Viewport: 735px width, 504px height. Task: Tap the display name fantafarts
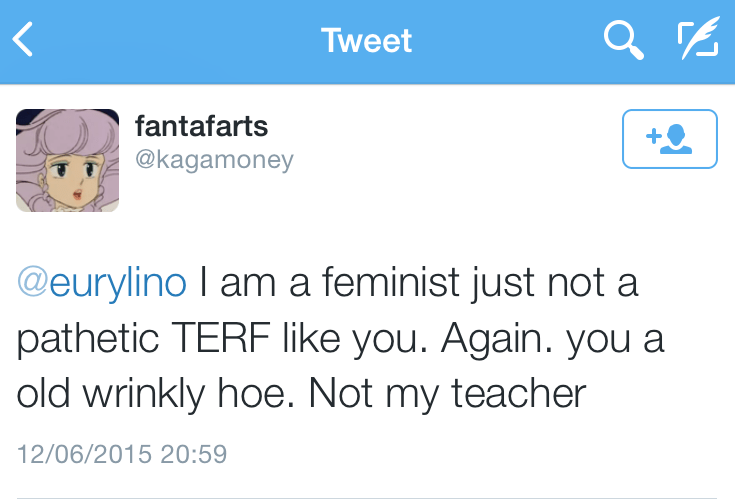point(201,127)
